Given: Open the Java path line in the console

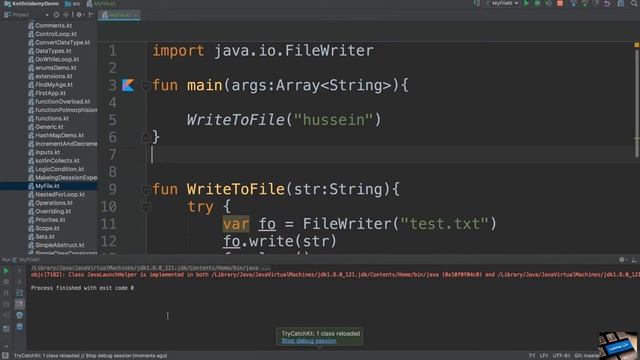Looking at the screenshot, I should point(150,268).
